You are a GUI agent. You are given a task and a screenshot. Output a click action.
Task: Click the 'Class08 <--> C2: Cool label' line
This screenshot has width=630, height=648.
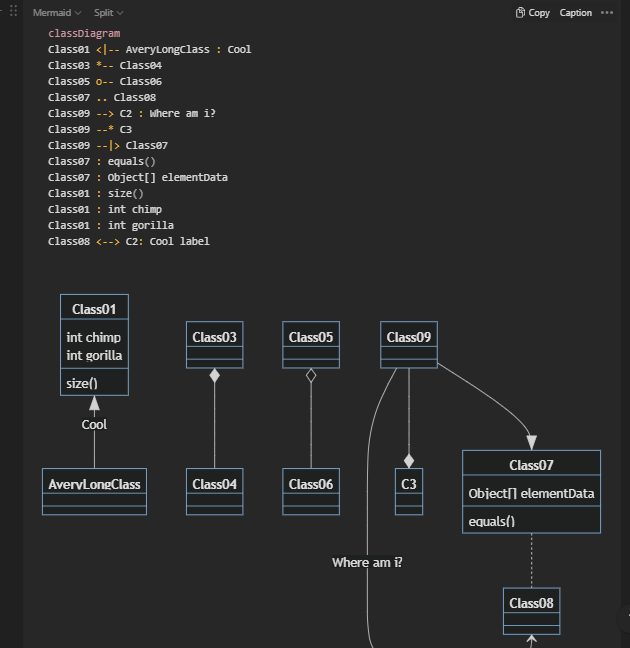tap(129, 241)
